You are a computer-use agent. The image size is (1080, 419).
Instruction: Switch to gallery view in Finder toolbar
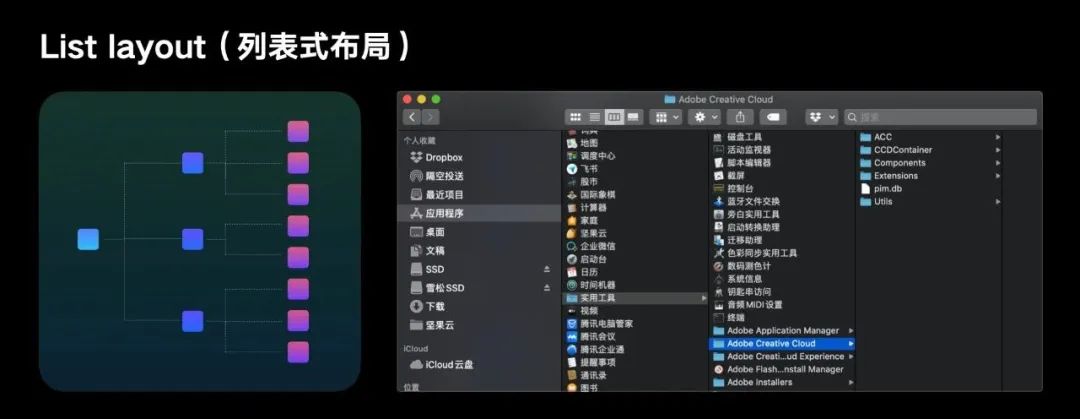[x=633, y=117]
